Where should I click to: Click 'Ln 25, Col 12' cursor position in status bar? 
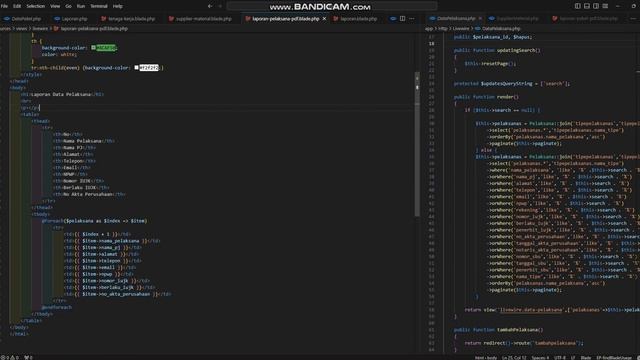pos(514,358)
